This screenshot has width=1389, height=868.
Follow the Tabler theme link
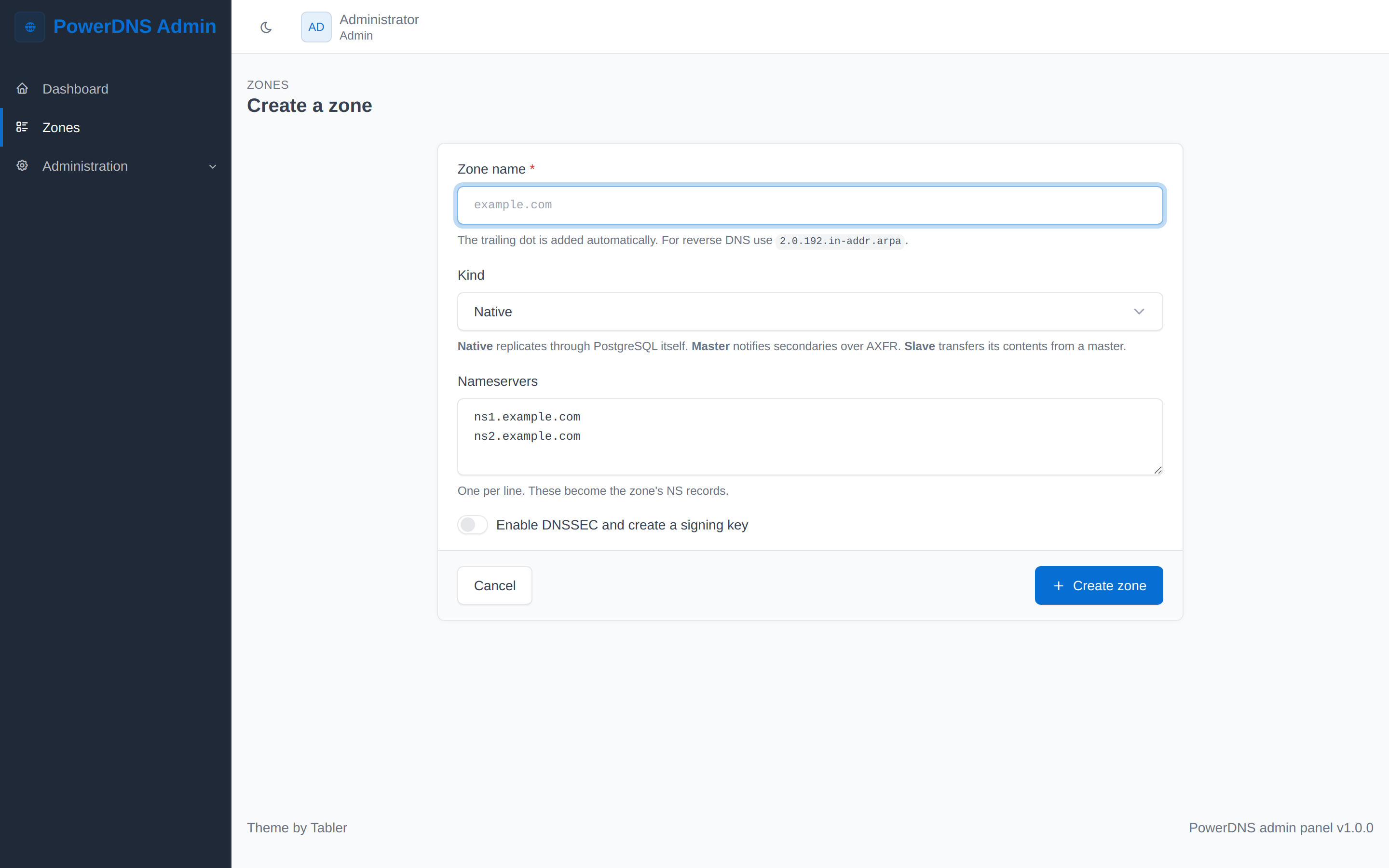(329, 828)
